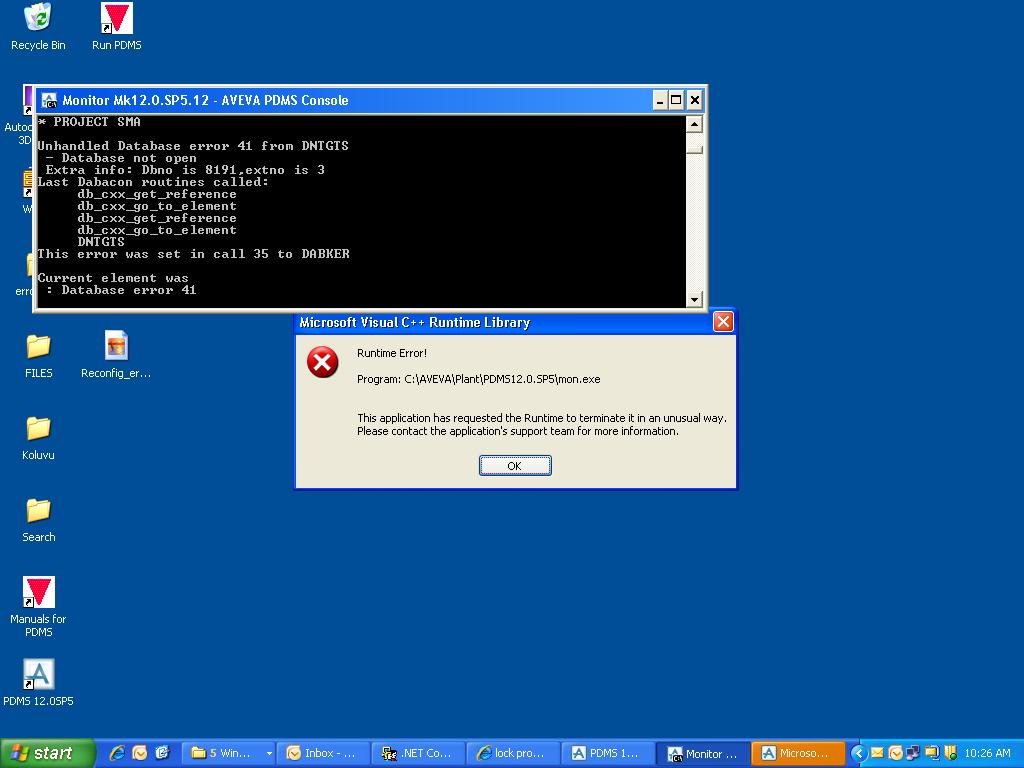This screenshot has height=768, width=1024.
Task: Click the '- Database not open' console line
Action: click(121, 158)
